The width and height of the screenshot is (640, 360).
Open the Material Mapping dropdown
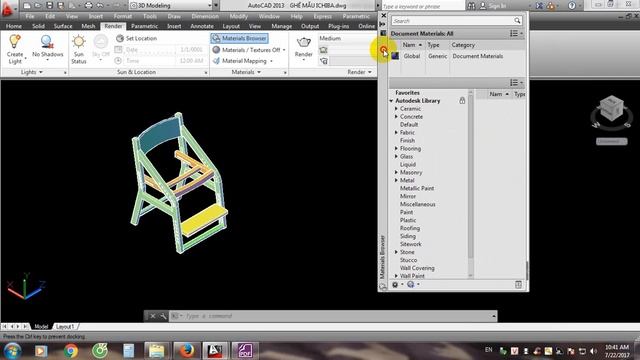tap(242, 61)
